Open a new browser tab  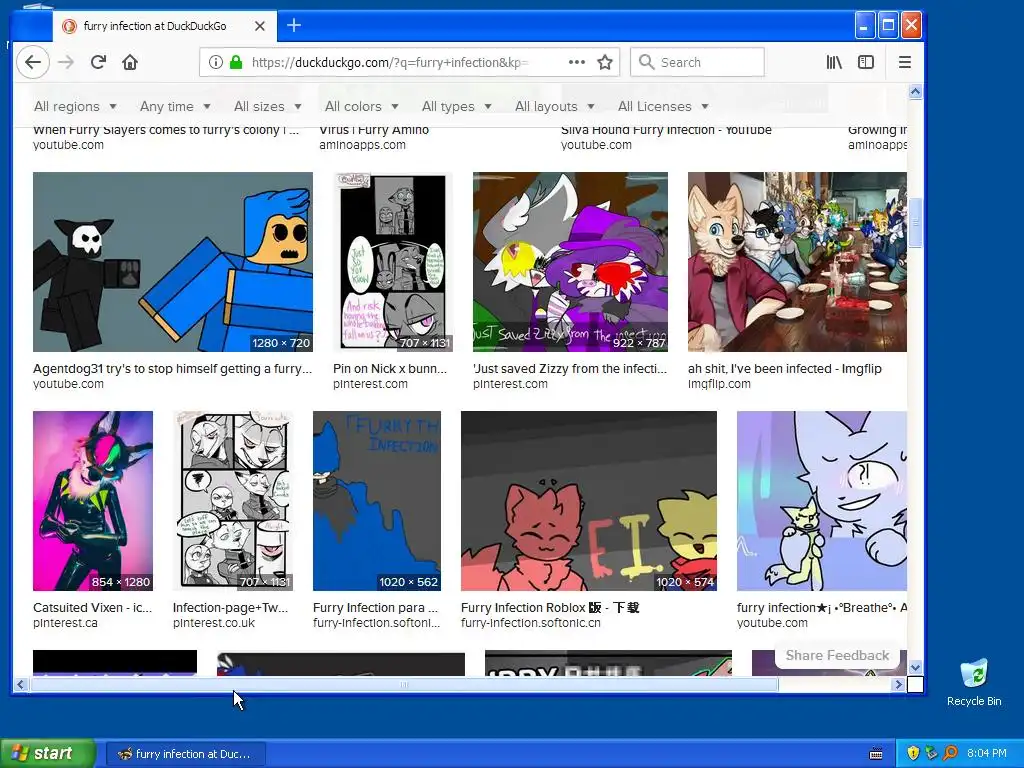pyautogui.click(x=294, y=25)
